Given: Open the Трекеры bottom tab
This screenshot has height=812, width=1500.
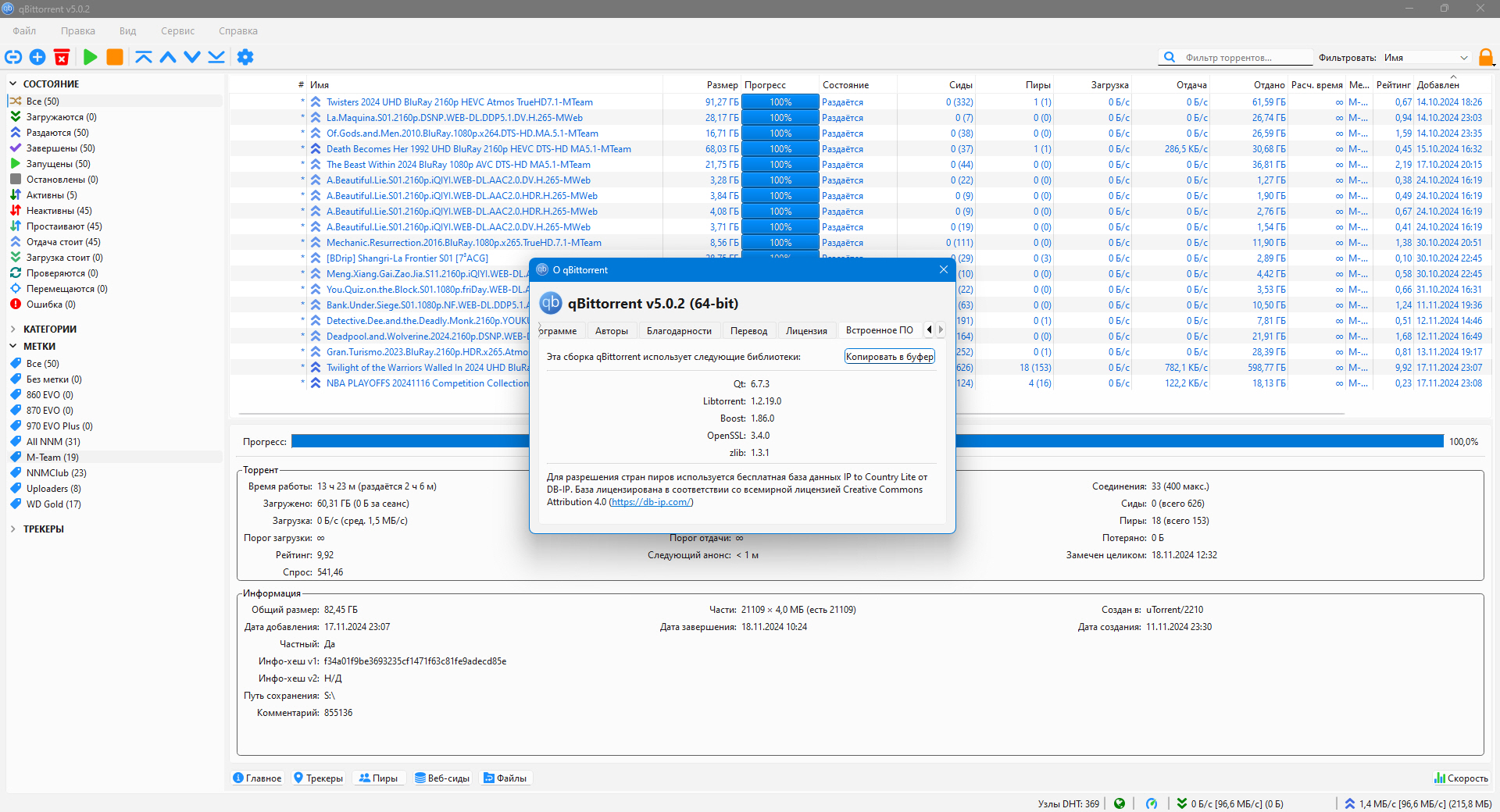Looking at the screenshot, I should (319, 778).
